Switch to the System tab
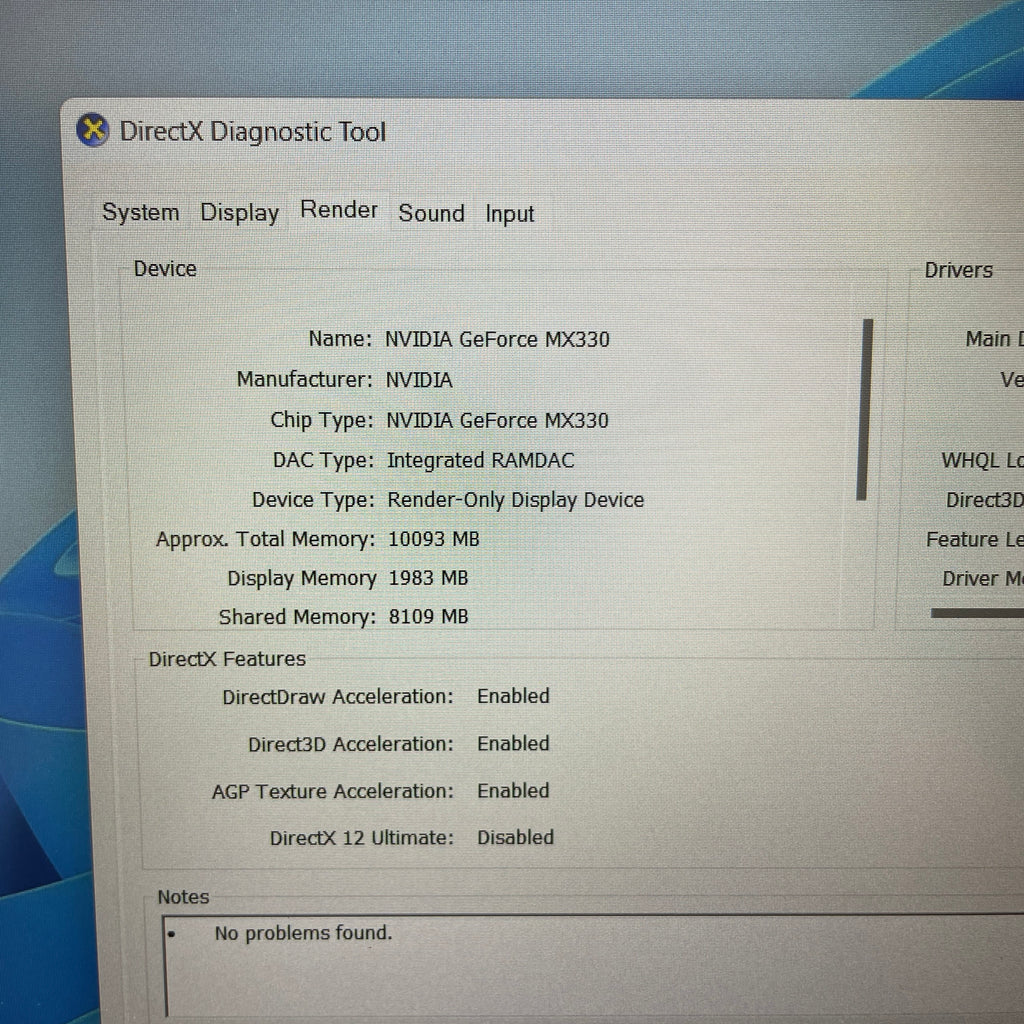1024x1024 pixels. pyautogui.click(x=140, y=212)
